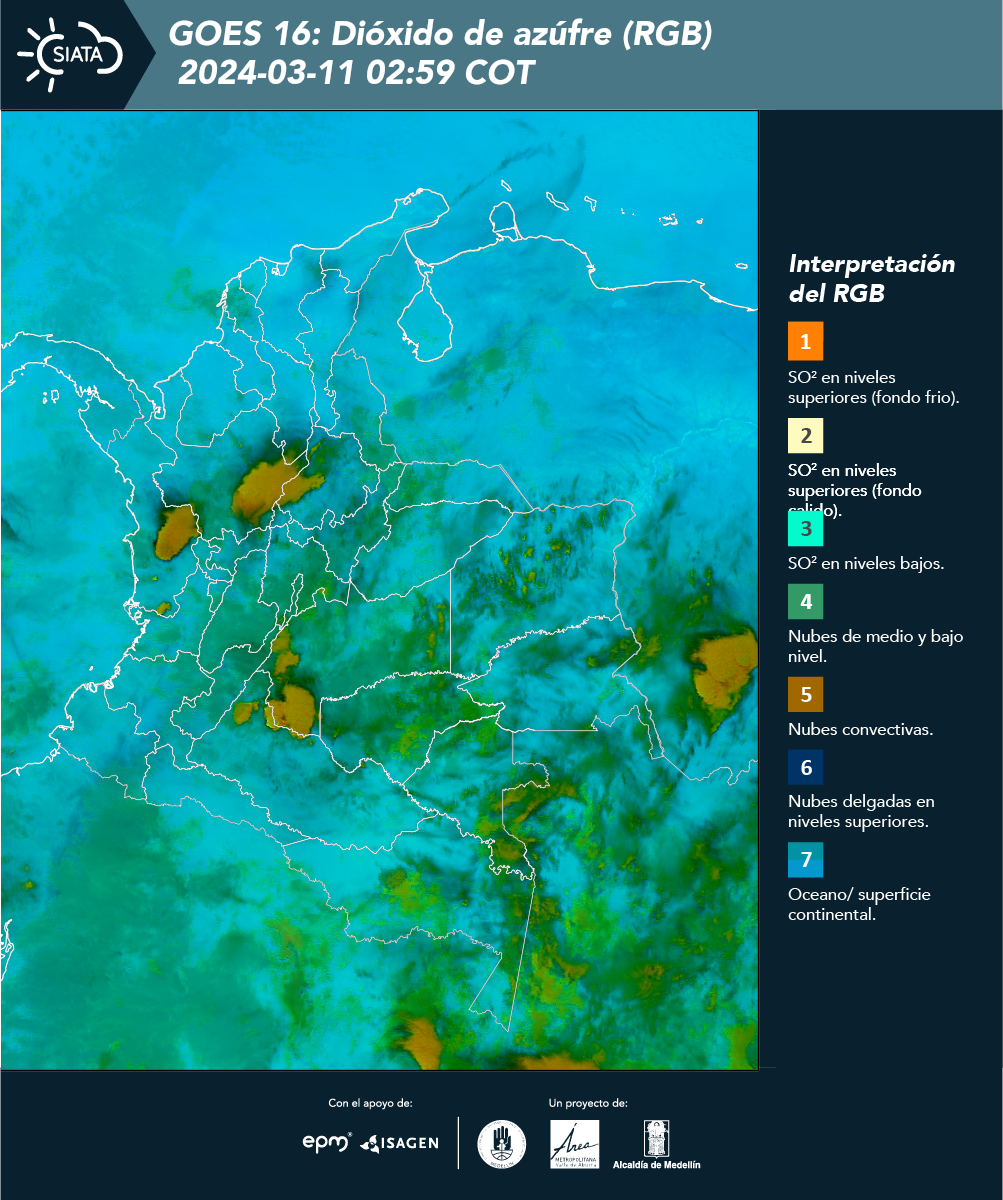Image resolution: width=1003 pixels, height=1200 pixels.
Task: Click the Área Metropolitana Valle de Aburrá logo
Action: click(x=575, y=1144)
